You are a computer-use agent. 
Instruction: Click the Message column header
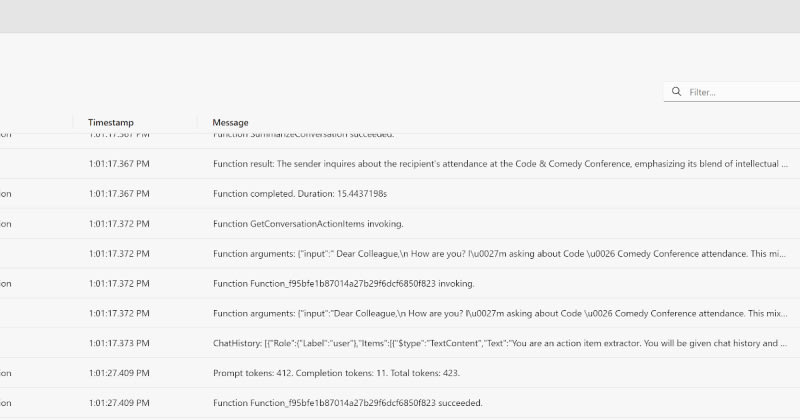(230, 122)
